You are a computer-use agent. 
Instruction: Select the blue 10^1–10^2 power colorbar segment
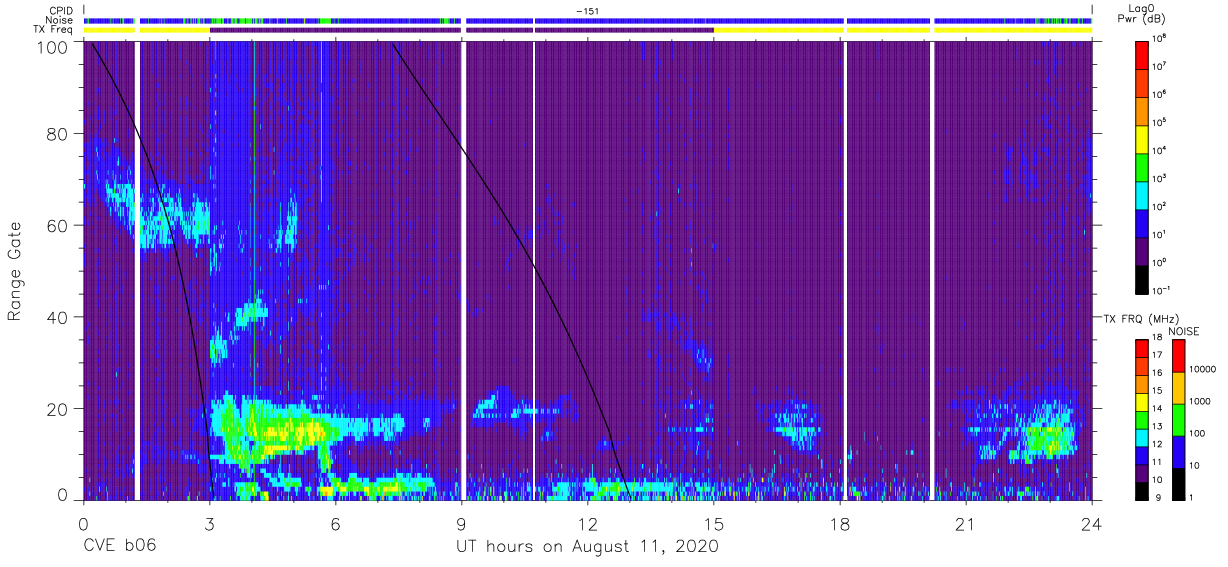tap(1143, 221)
